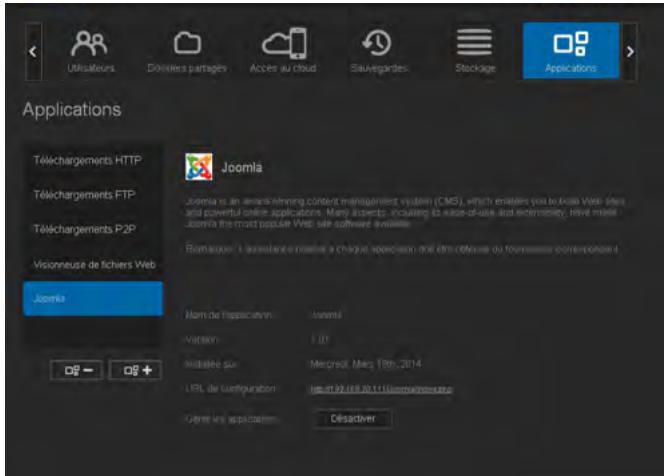The width and height of the screenshot is (667, 476).
Task: Open the Stockage section
Action: [x=475, y=51]
